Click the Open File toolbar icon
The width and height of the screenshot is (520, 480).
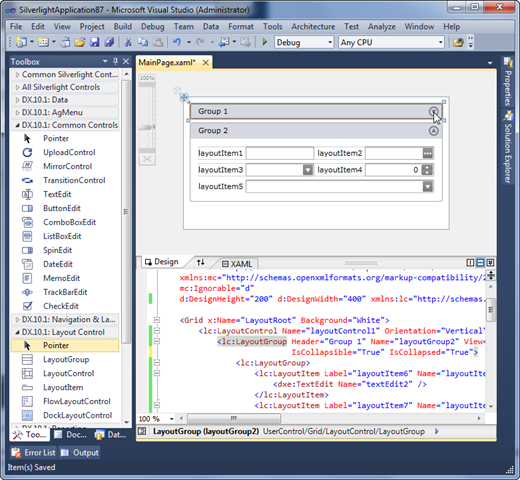(80, 42)
